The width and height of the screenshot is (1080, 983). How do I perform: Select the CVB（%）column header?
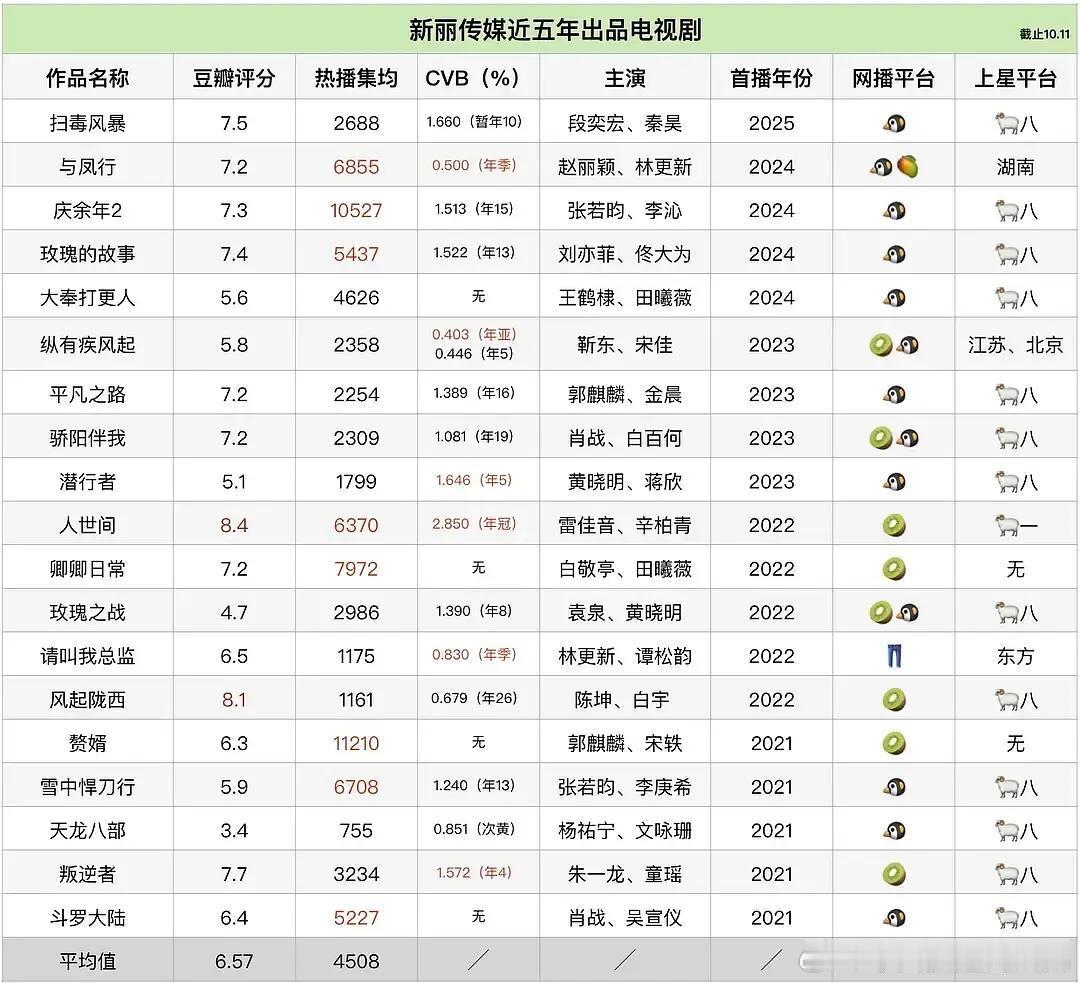click(478, 77)
